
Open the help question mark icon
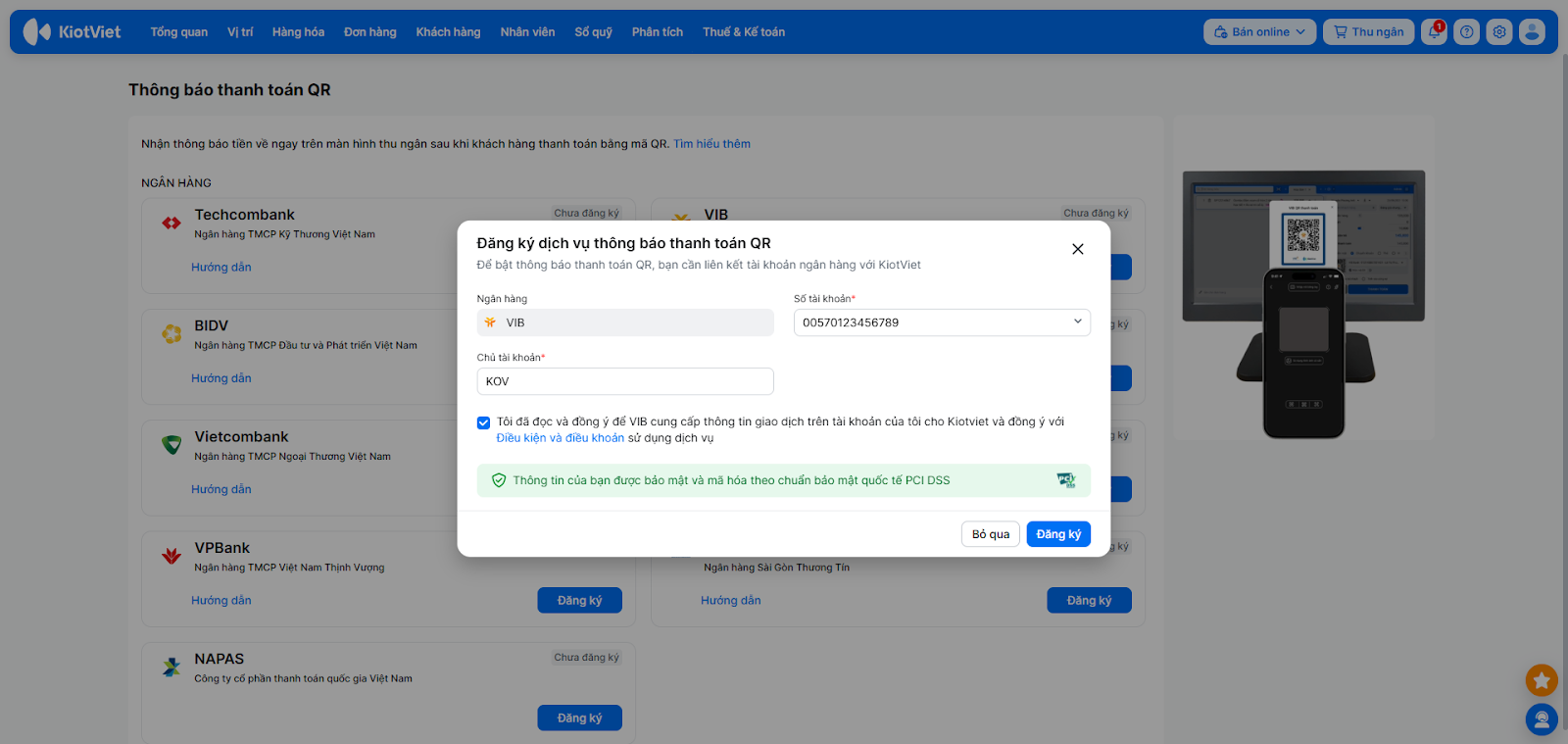(x=1466, y=31)
